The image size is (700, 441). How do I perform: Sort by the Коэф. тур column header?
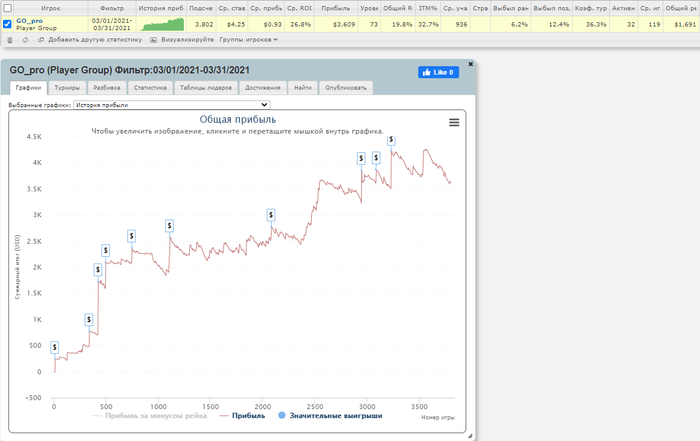[x=591, y=8]
